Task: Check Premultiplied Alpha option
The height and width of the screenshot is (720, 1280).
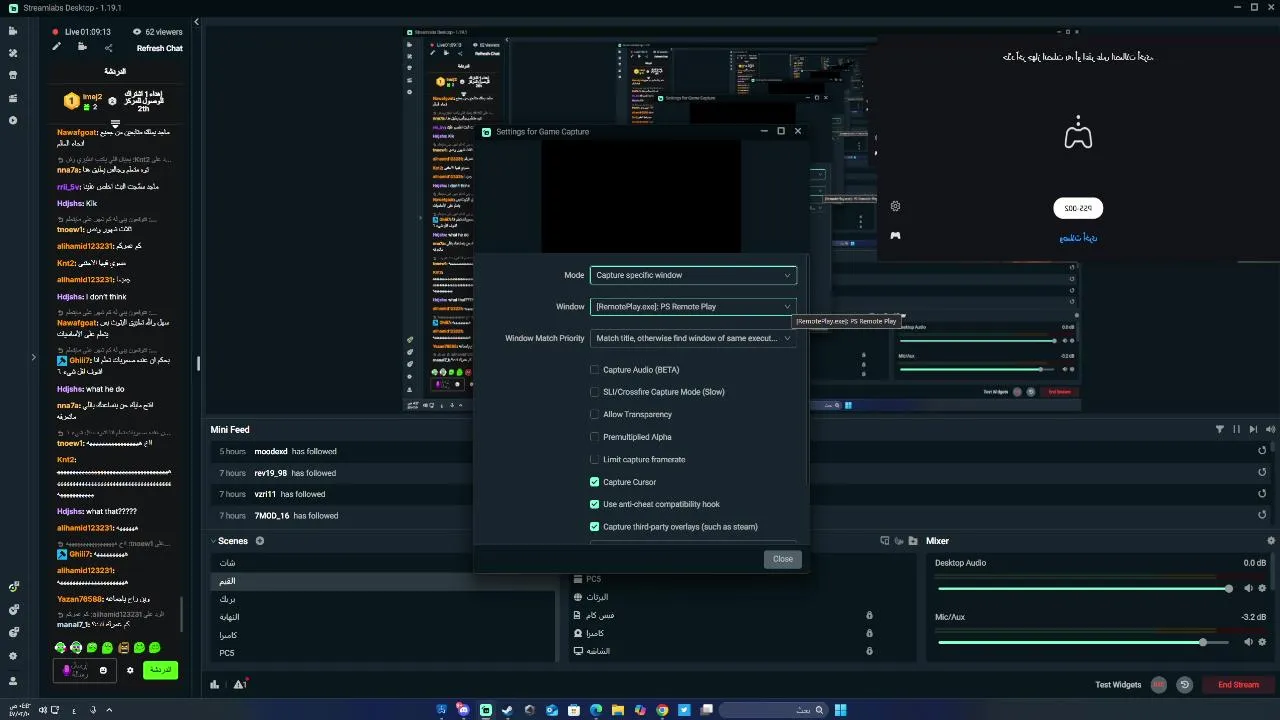Action: coord(595,437)
